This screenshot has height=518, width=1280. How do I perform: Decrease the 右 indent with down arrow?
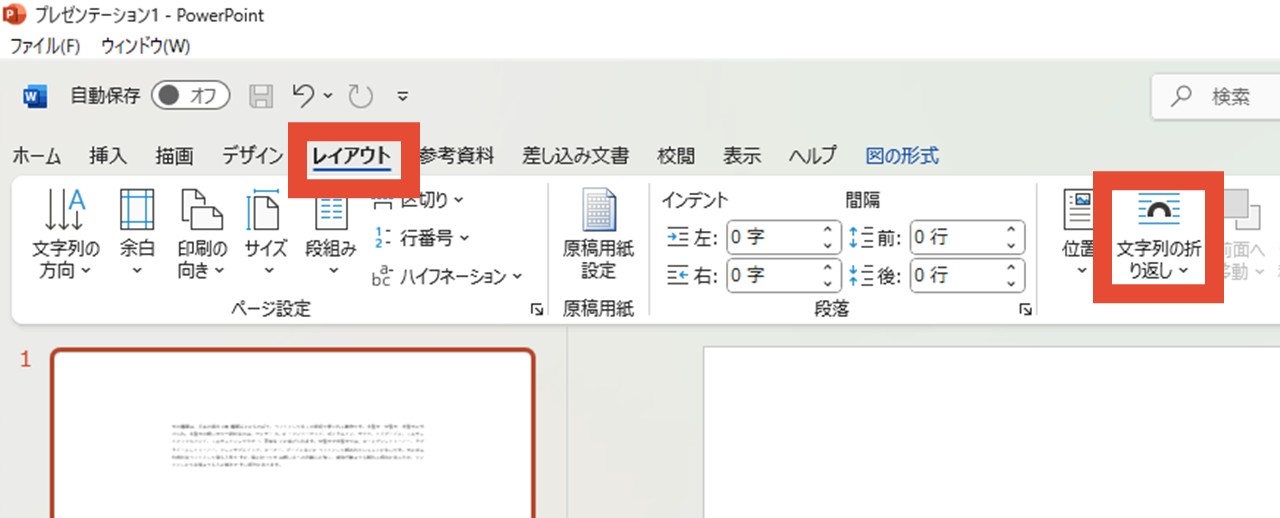828,282
